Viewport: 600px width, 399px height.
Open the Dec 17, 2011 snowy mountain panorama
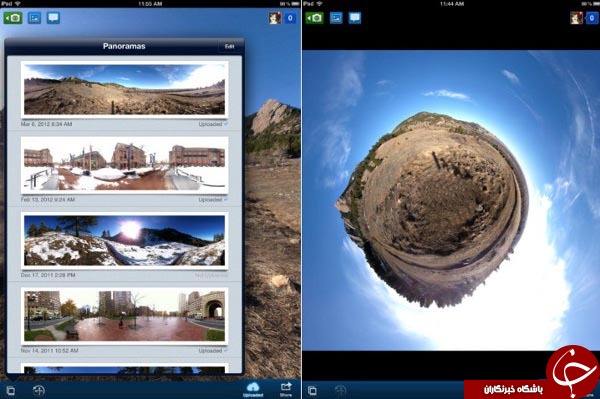(x=124, y=241)
